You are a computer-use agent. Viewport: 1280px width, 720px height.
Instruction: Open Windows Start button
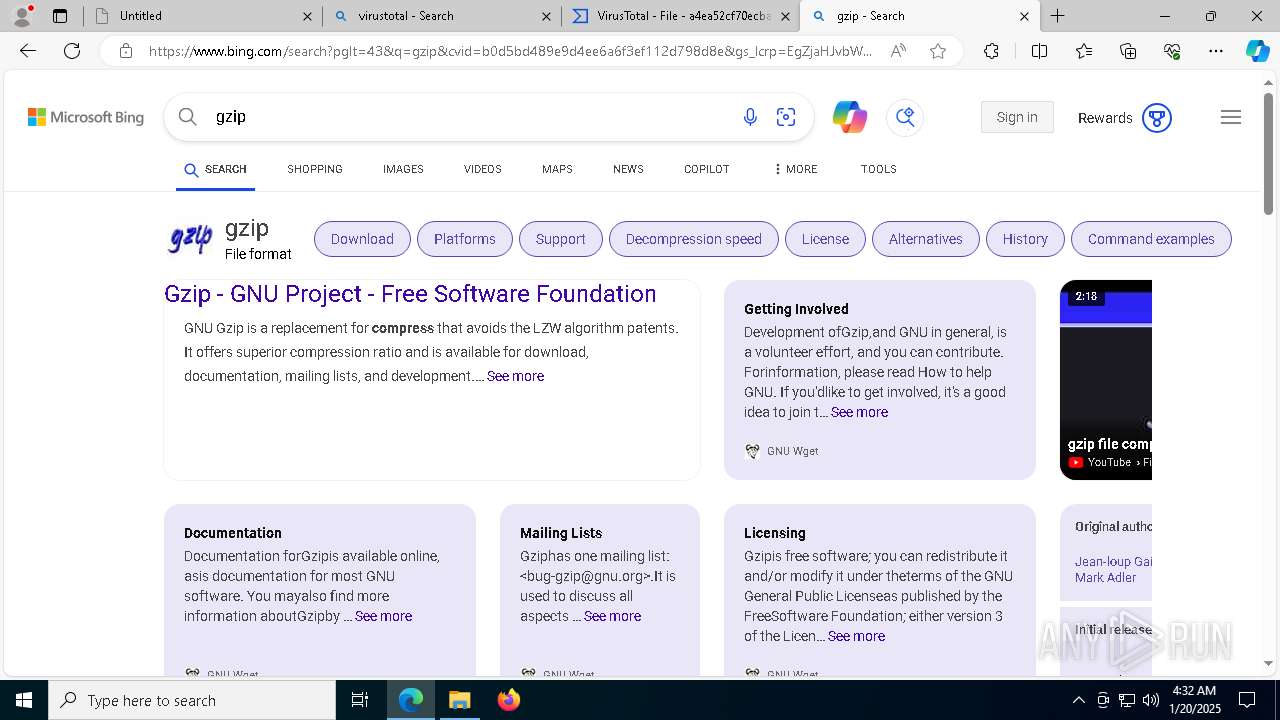24,700
